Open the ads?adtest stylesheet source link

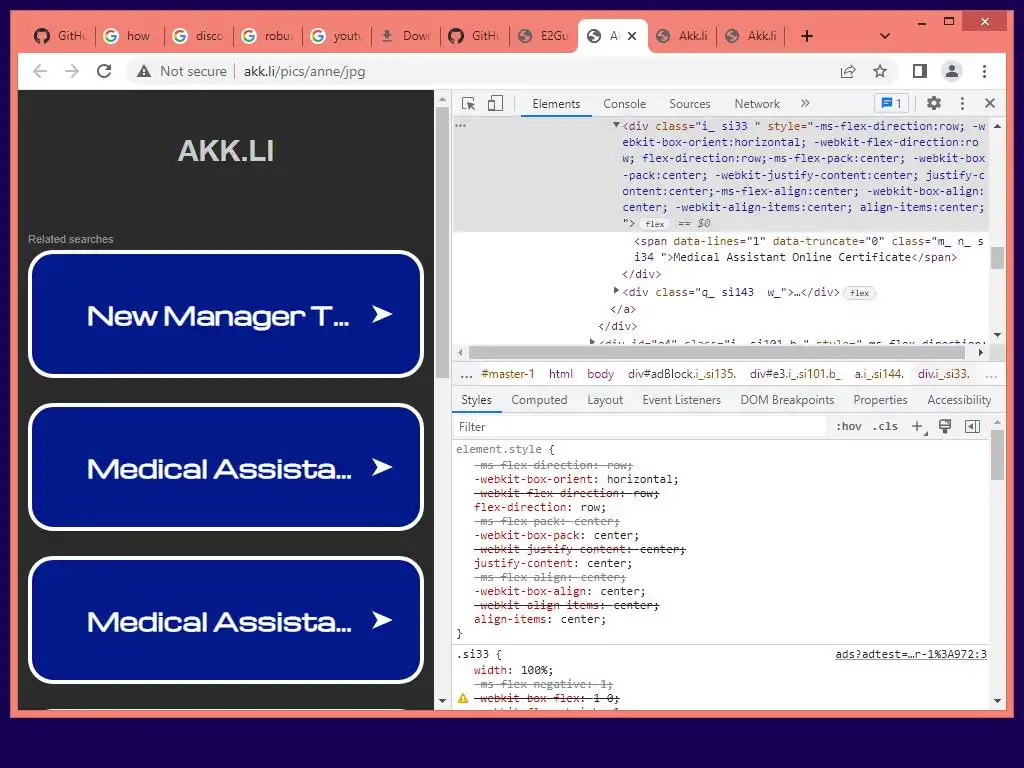coord(910,654)
